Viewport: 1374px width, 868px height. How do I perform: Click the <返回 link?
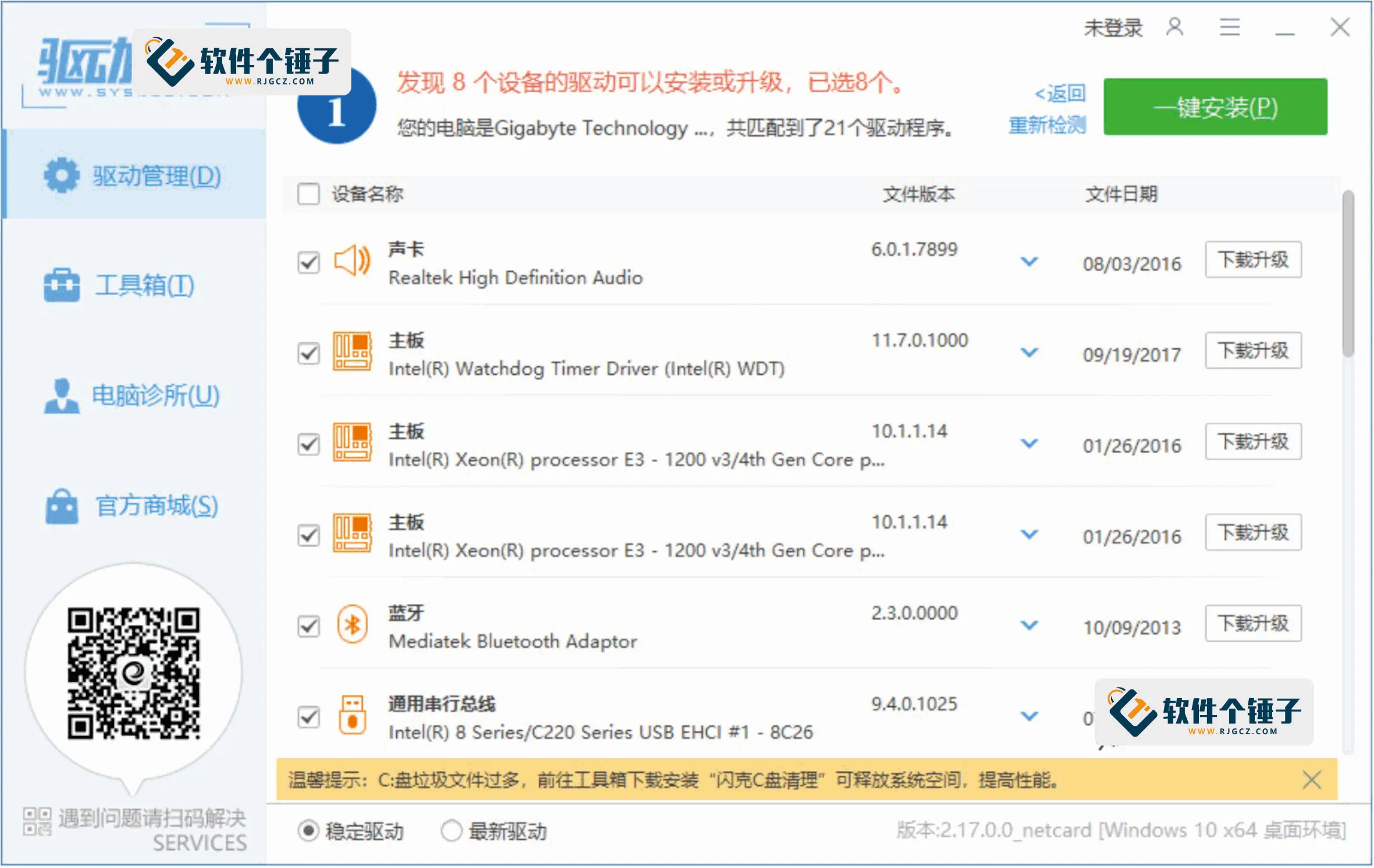(1059, 93)
